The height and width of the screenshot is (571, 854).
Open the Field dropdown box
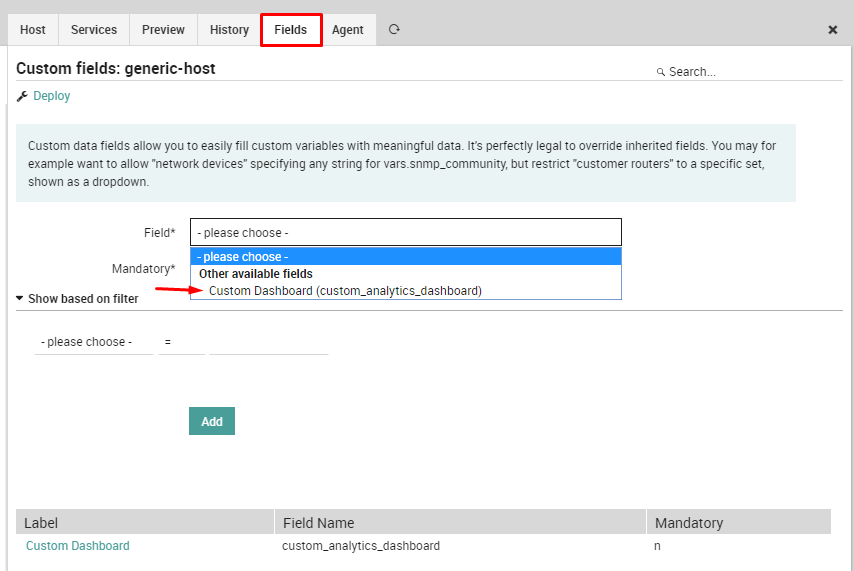[x=405, y=232]
